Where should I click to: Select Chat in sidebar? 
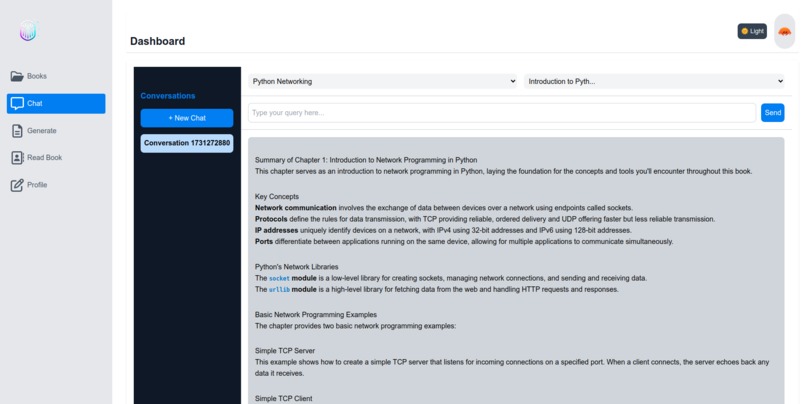coord(56,103)
